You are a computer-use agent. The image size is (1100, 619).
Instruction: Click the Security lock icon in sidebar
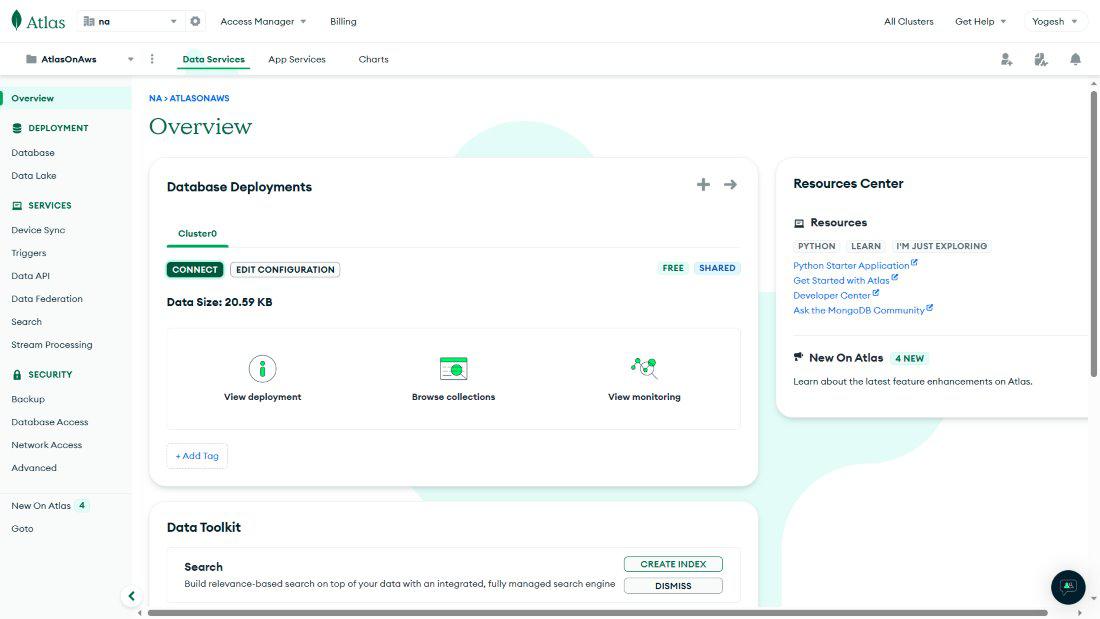(x=17, y=375)
